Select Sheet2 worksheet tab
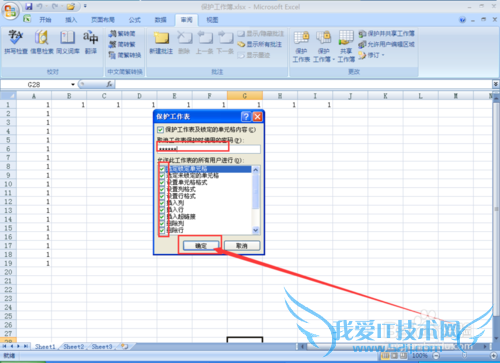This screenshot has width=500, height=363. (x=74, y=347)
